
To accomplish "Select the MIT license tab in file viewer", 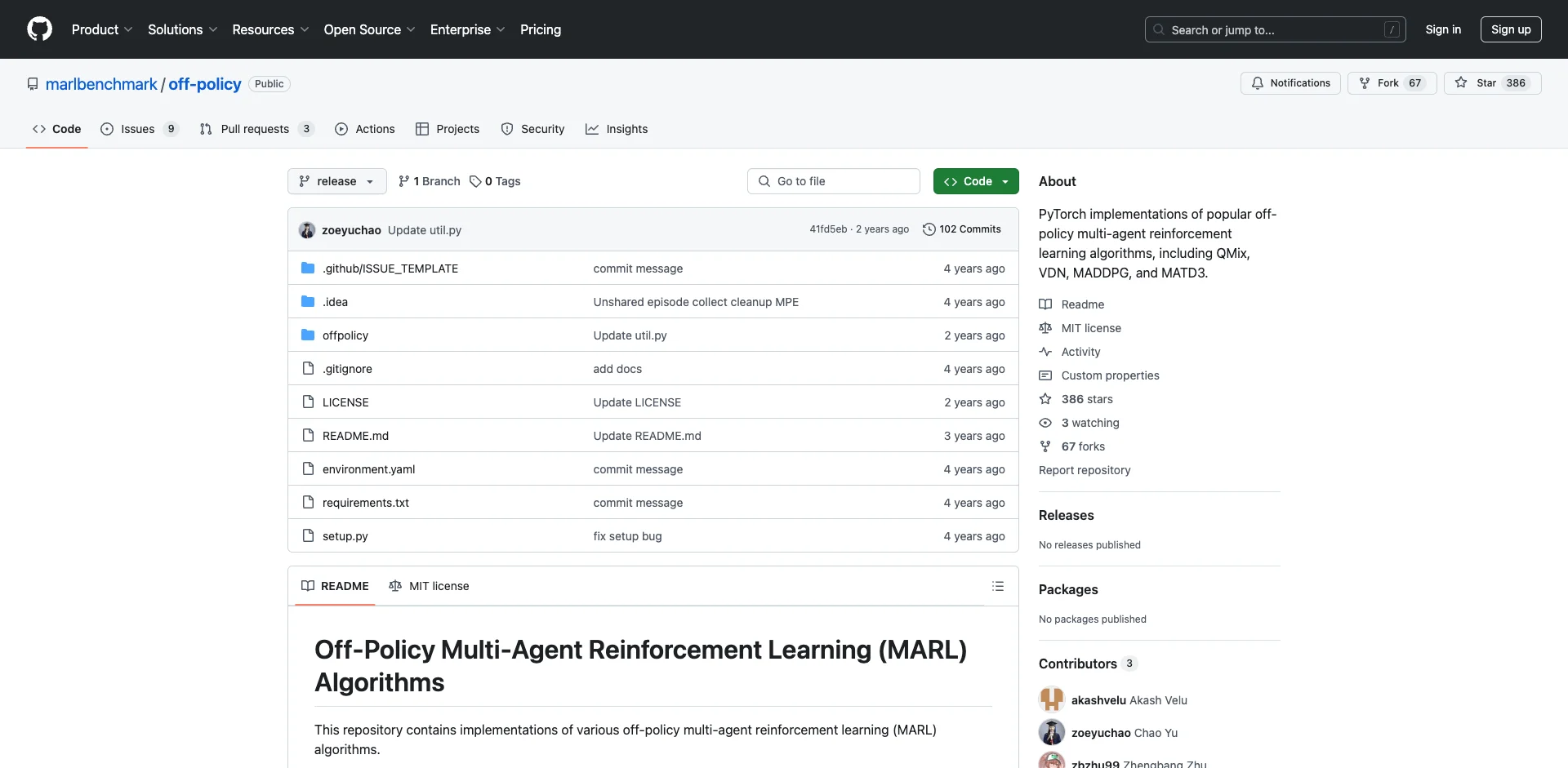I will pos(429,586).
